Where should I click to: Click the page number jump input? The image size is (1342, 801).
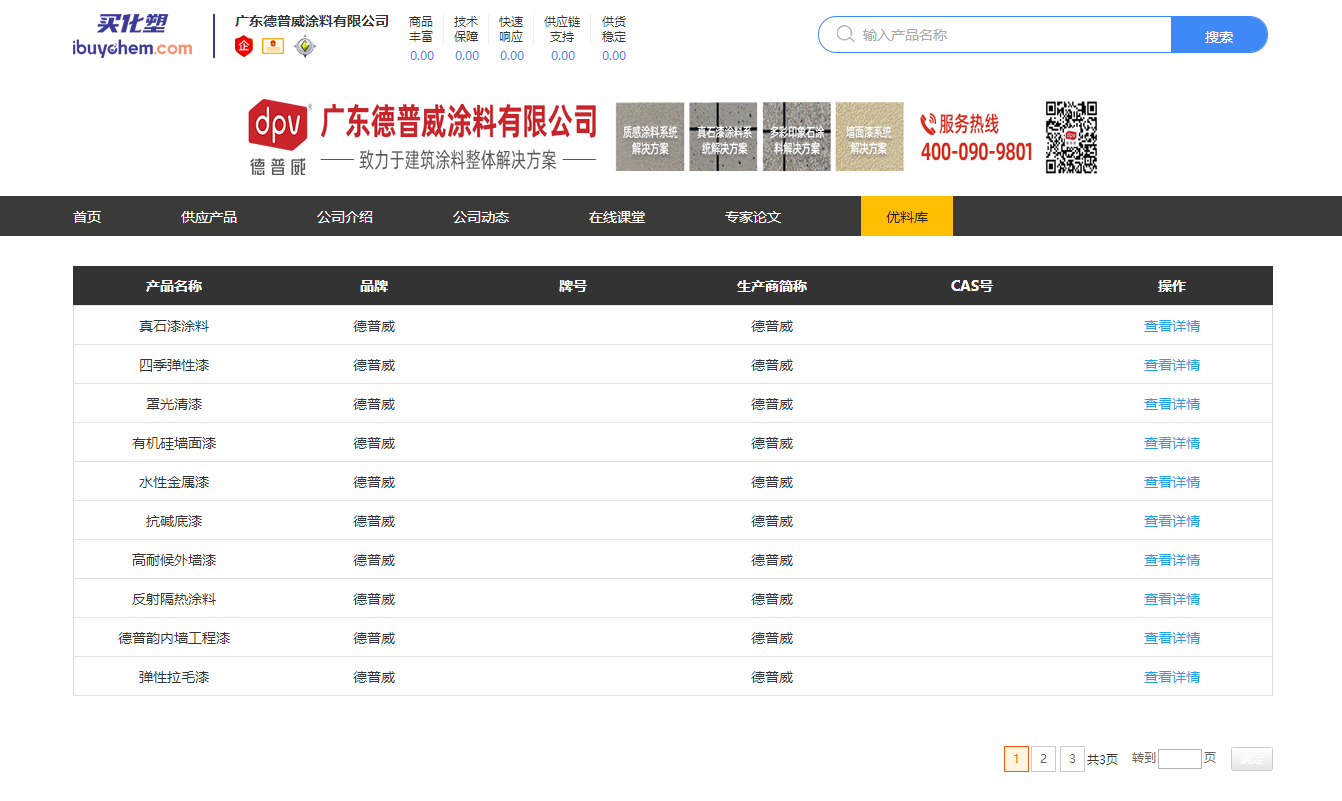pos(1180,759)
